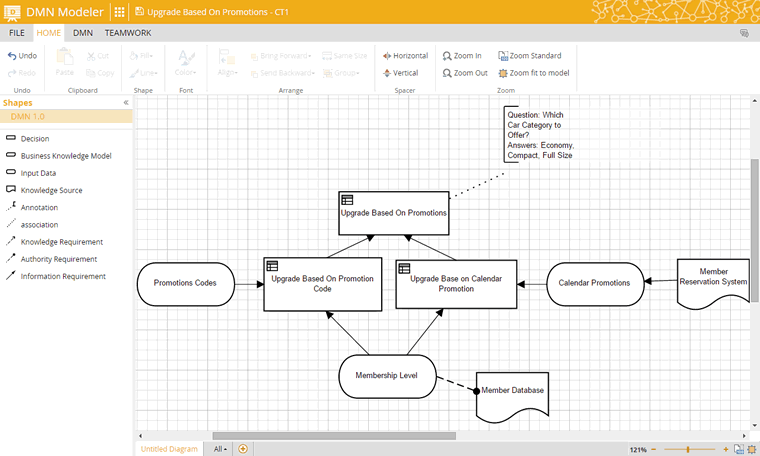Image resolution: width=760 pixels, height=456 pixels.
Task: Apply Vertical spacer
Action: 400,73
